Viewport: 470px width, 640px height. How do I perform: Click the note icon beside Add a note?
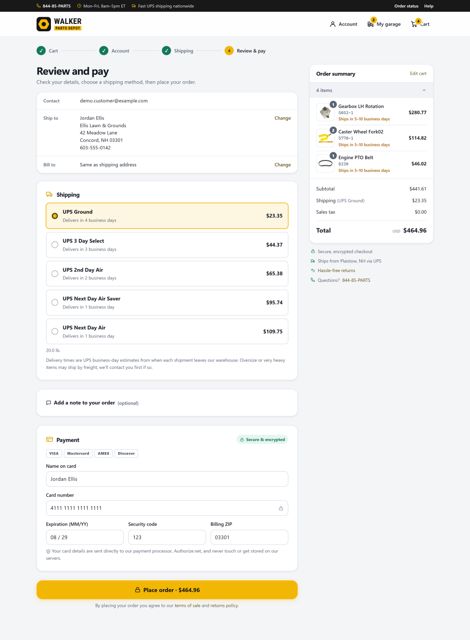point(49,403)
